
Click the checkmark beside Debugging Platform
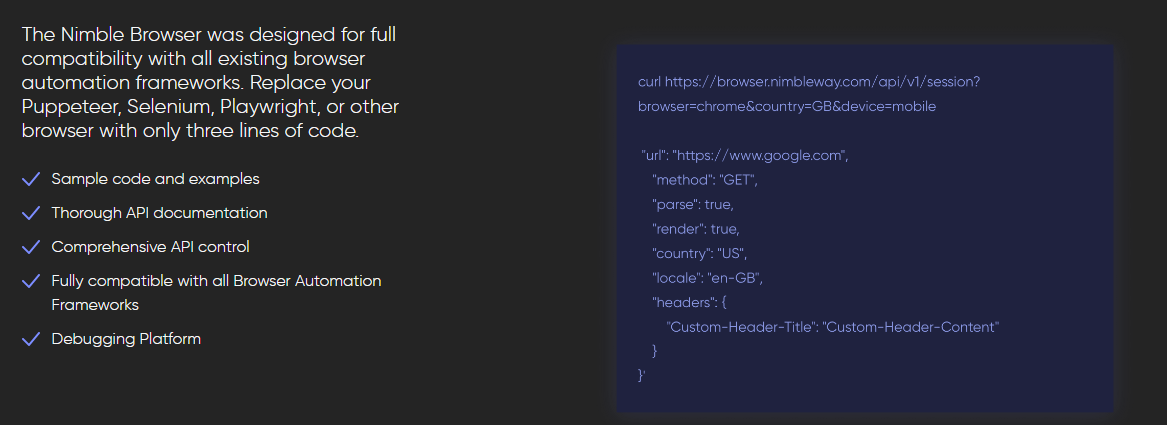click(31, 339)
